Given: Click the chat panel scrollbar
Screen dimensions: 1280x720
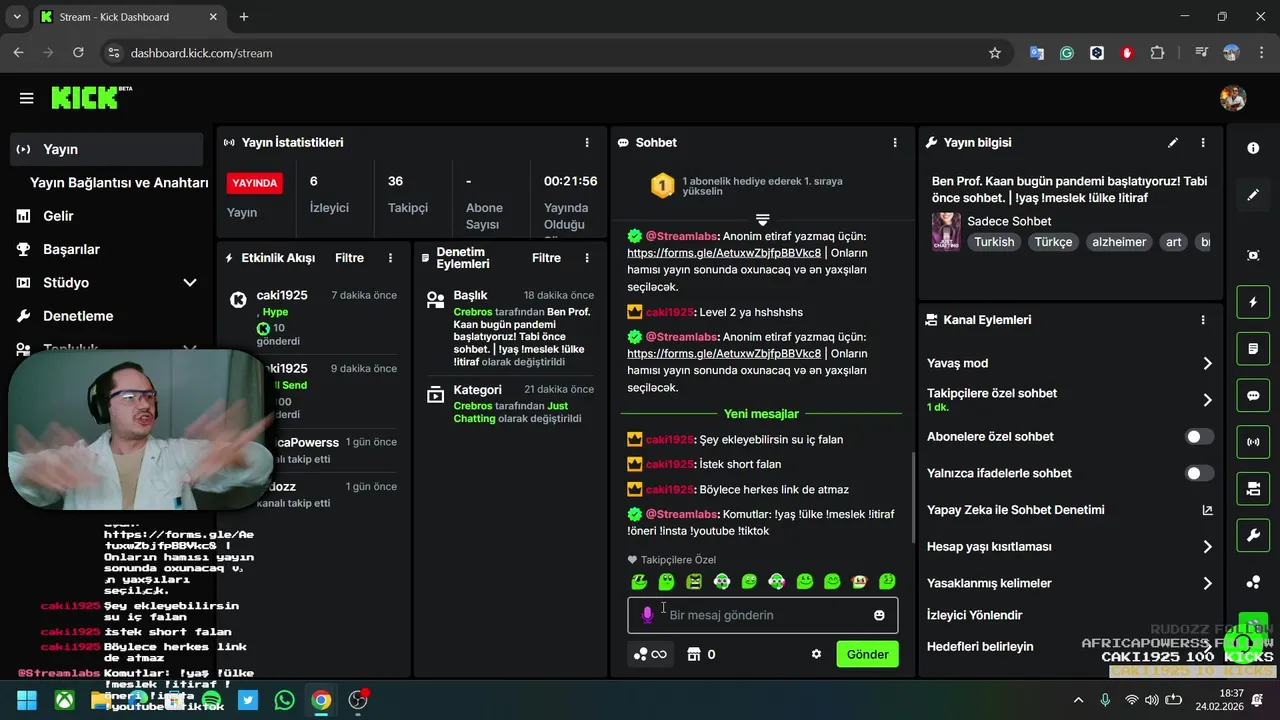Looking at the screenshot, I should (x=911, y=498).
